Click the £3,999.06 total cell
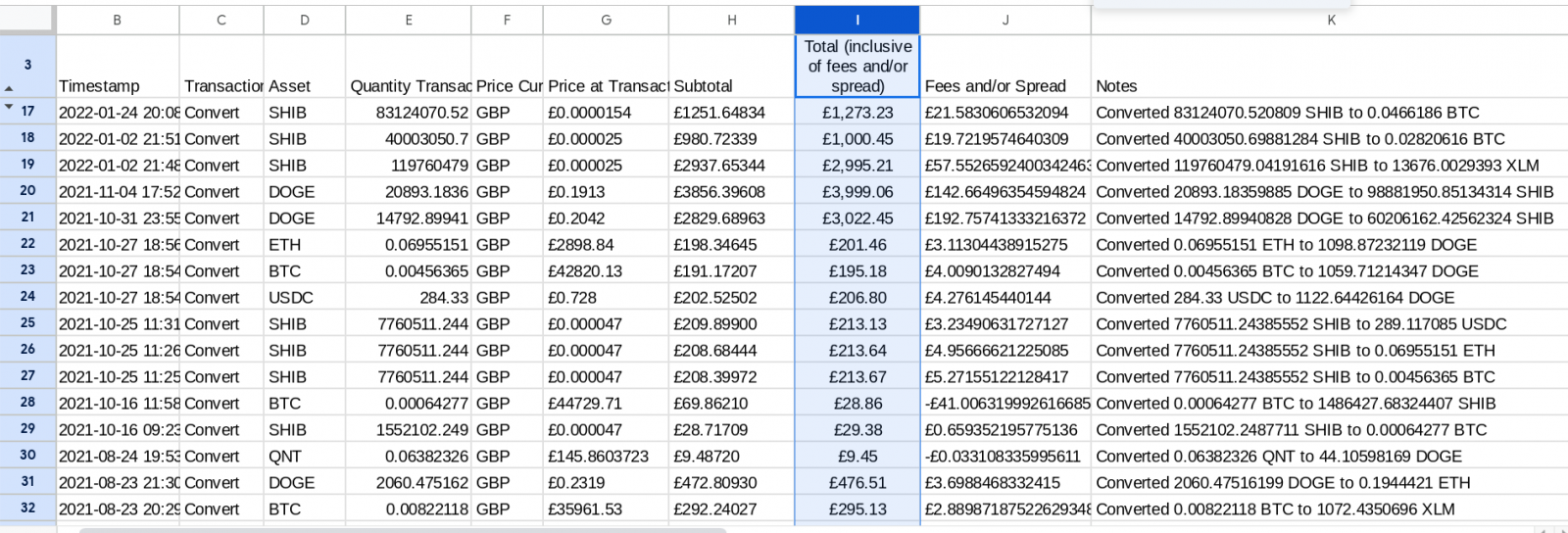This screenshot has height=533, width=1568. 857,192
